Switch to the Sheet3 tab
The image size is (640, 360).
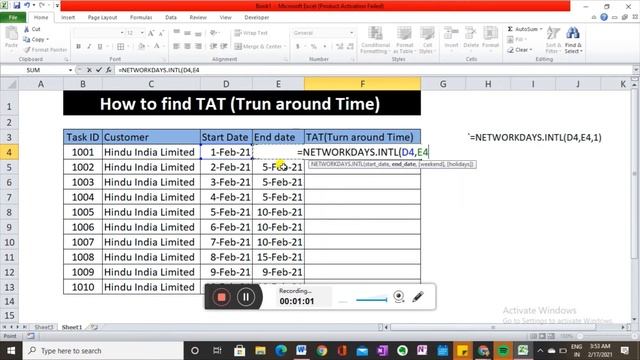(44, 327)
